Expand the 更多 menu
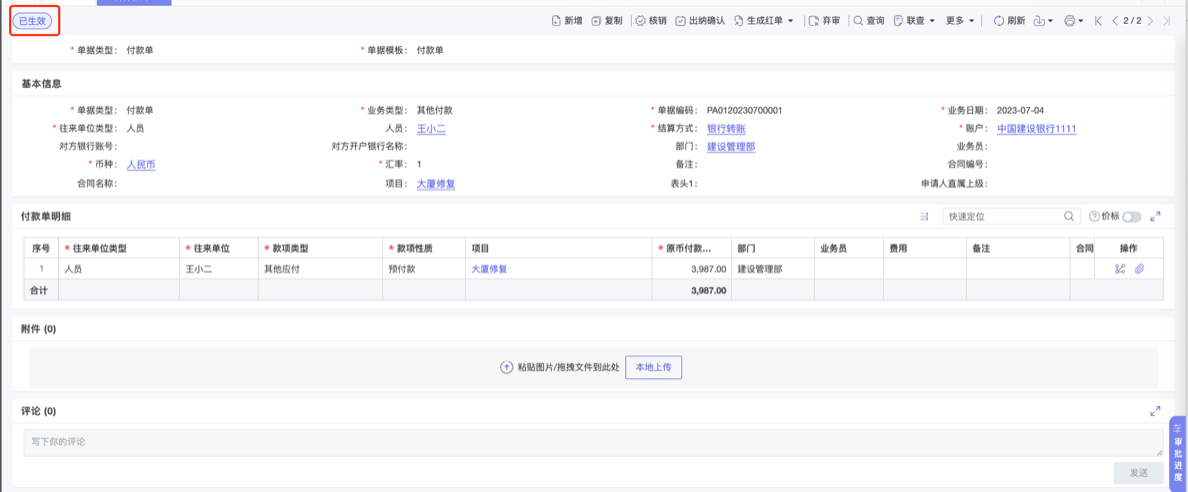The width and height of the screenshot is (1188, 492). point(960,21)
